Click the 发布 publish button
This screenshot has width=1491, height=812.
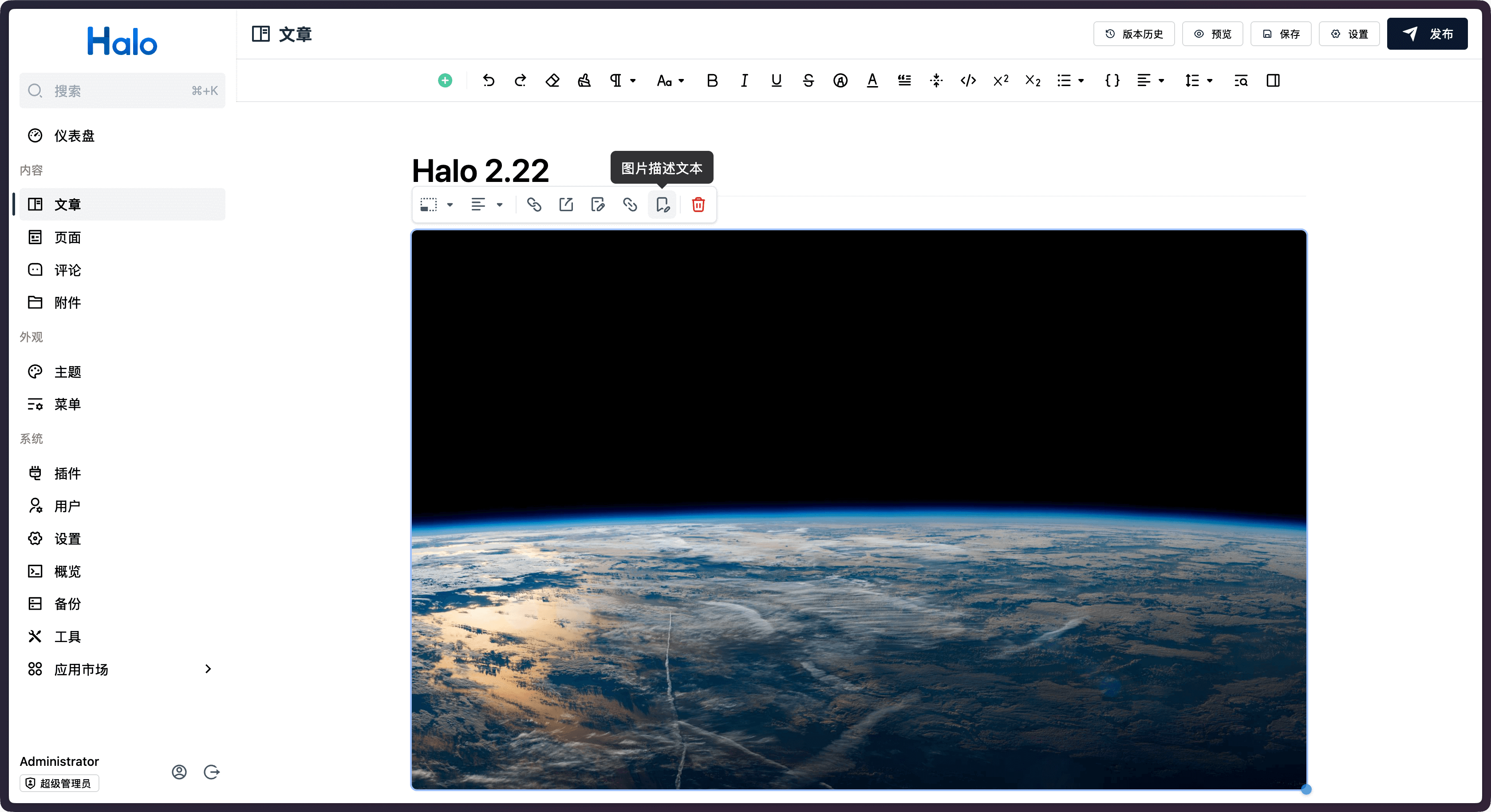coord(1427,34)
